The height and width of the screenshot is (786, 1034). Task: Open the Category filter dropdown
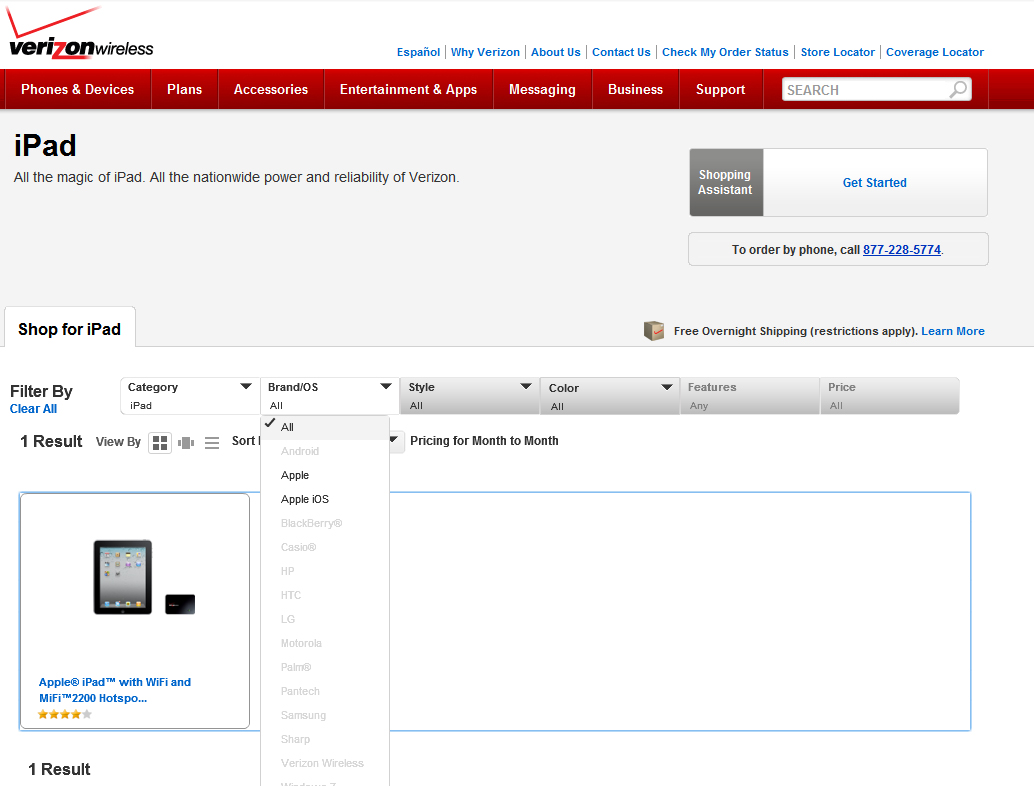coord(190,396)
